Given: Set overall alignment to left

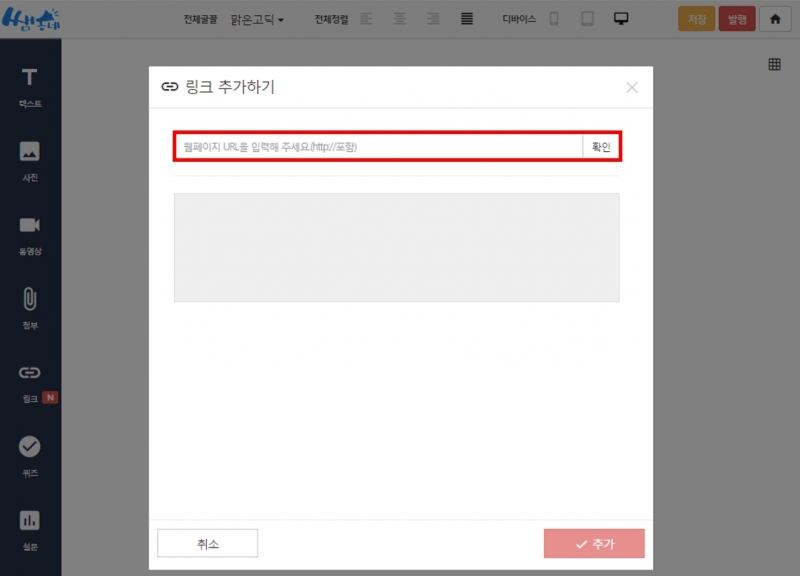Looking at the screenshot, I should tap(366, 19).
